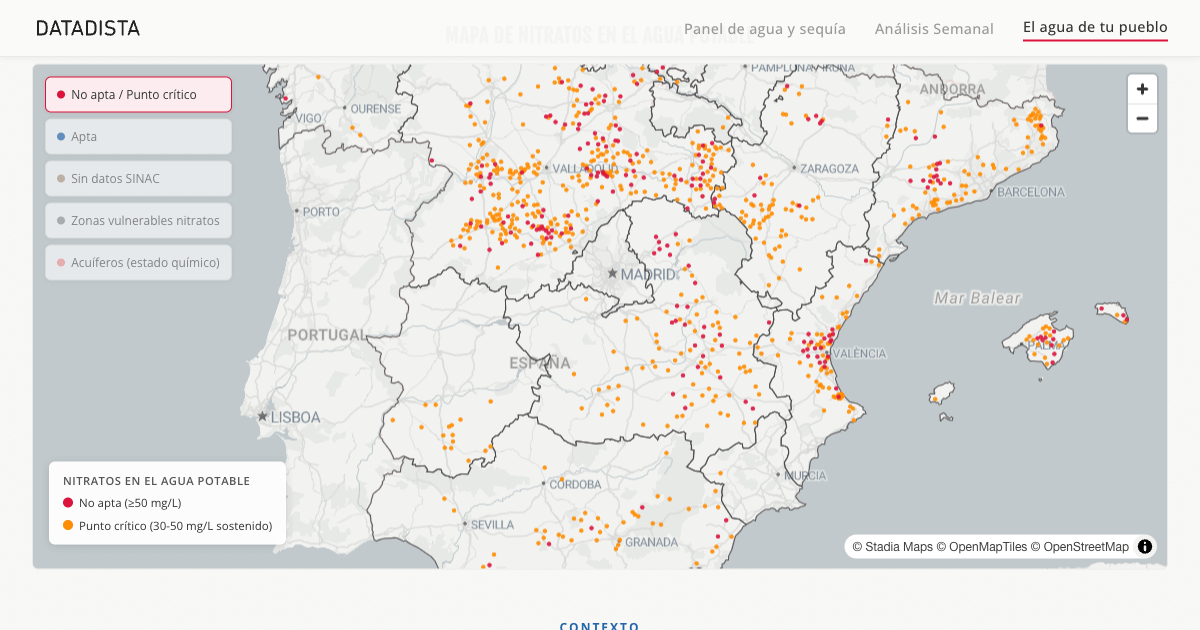Open Panel de agua y sequía
Screen dimensions: 1200x630
click(764, 29)
